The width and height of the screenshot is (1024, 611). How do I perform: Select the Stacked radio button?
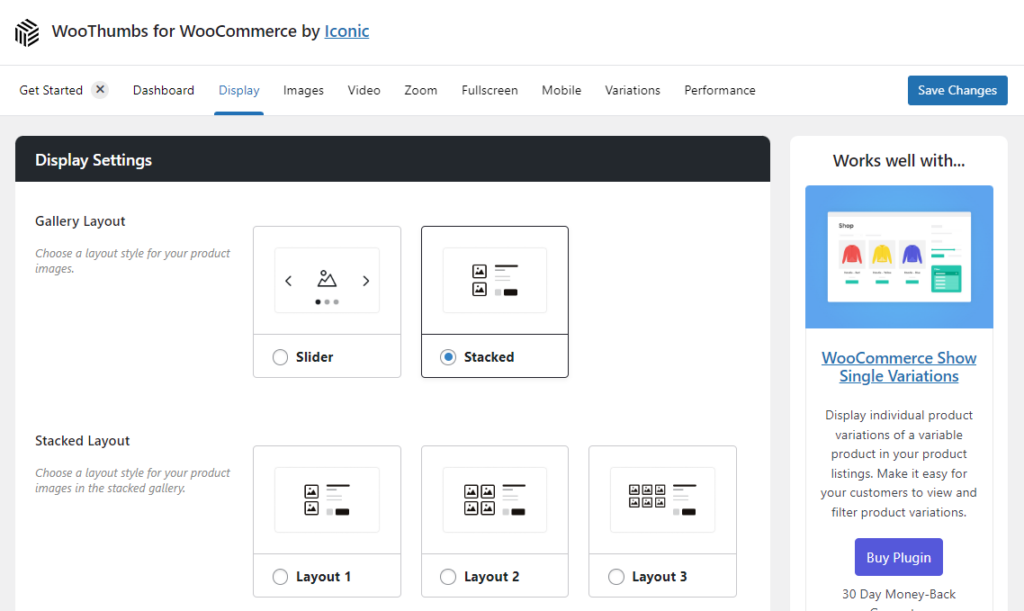coord(449,357)
